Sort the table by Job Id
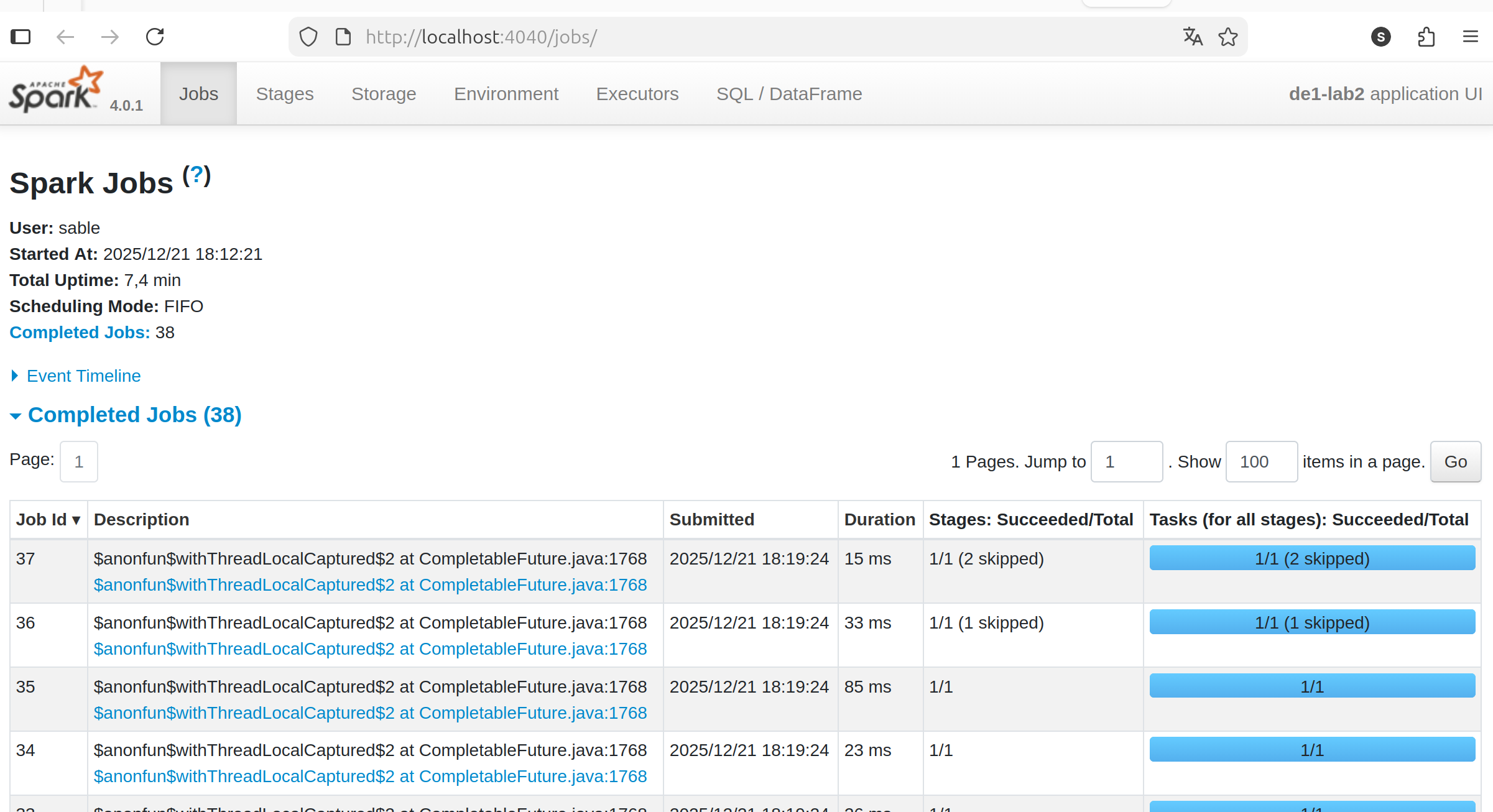The width and height of the screenshot is (1493, 812). click(x=47, y=520)
